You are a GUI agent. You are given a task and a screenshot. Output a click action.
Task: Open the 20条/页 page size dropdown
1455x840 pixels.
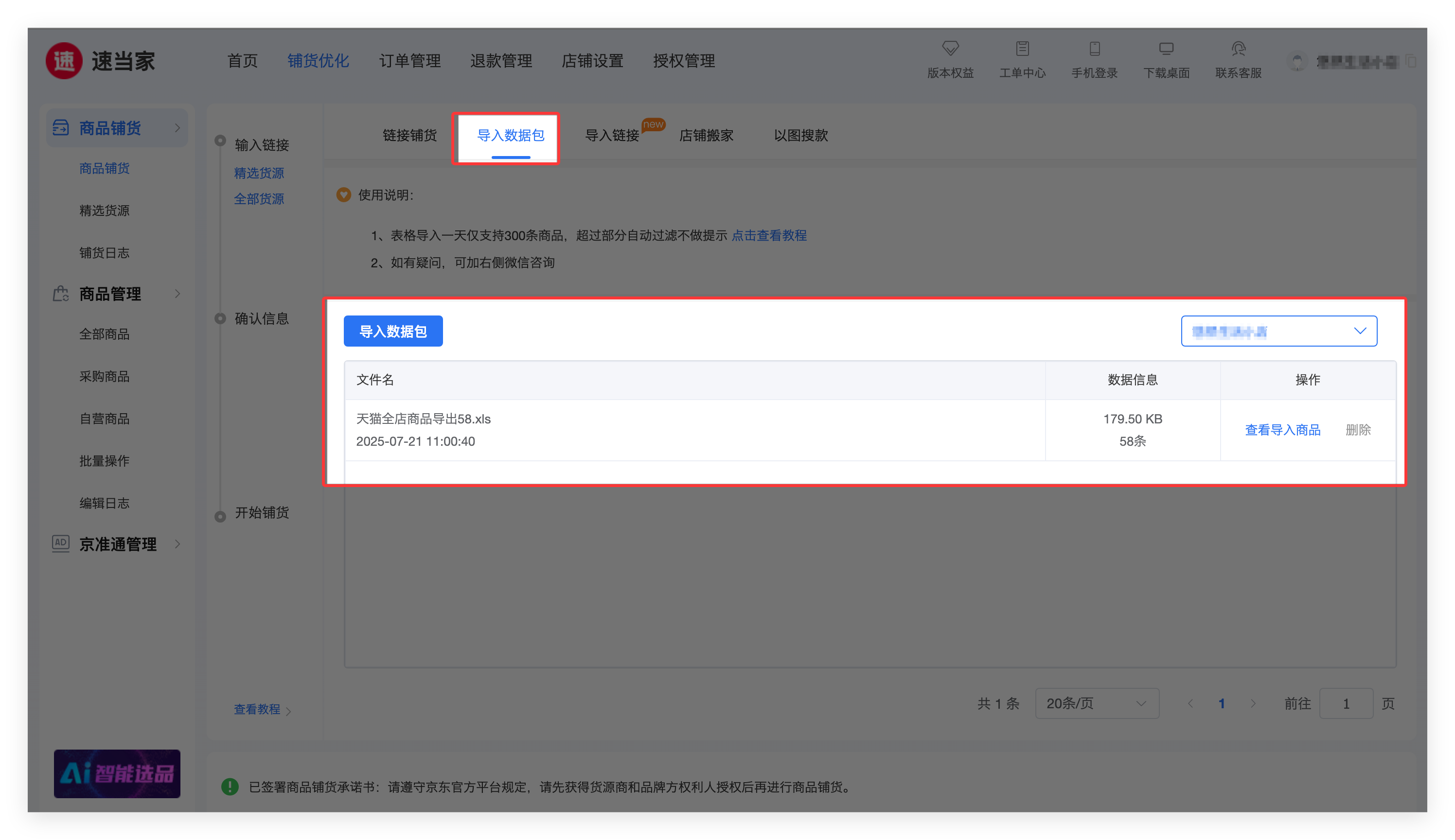point(1097,703)
